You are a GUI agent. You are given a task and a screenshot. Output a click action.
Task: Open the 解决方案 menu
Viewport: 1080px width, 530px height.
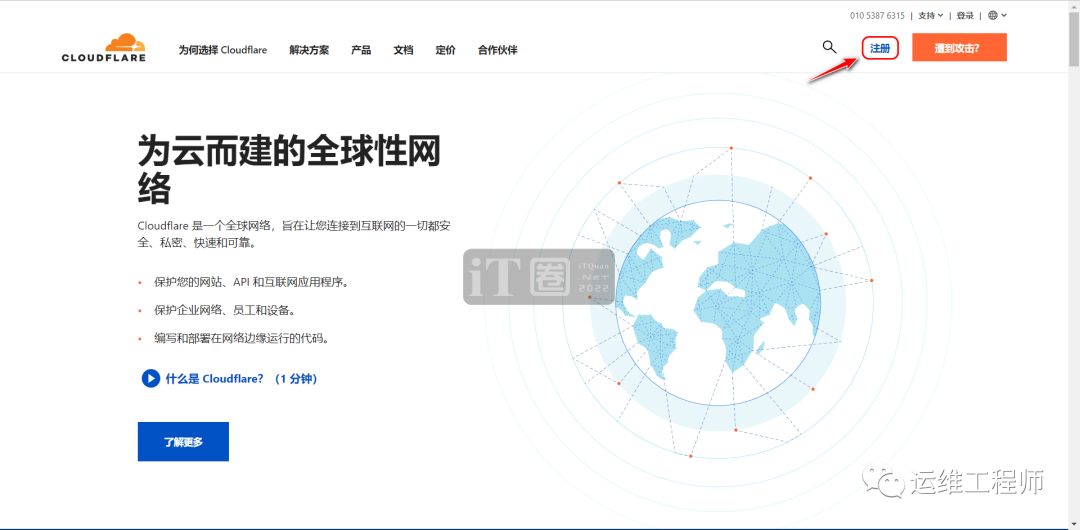click(x=309, y=50)
